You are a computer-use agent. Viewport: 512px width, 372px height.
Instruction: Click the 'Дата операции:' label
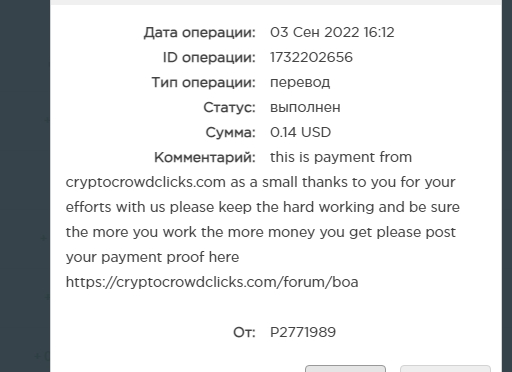pyautogui.click(x=199, y=32)
